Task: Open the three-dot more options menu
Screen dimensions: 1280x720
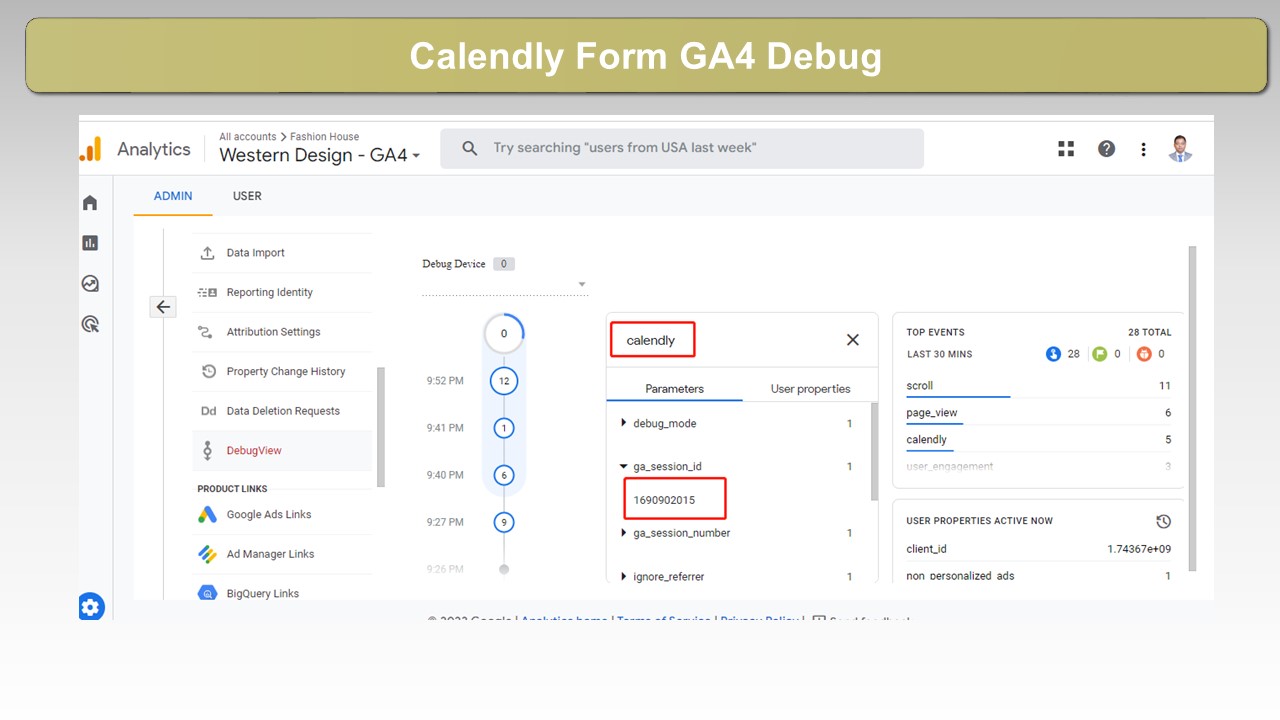Action: click(1143, 149)
